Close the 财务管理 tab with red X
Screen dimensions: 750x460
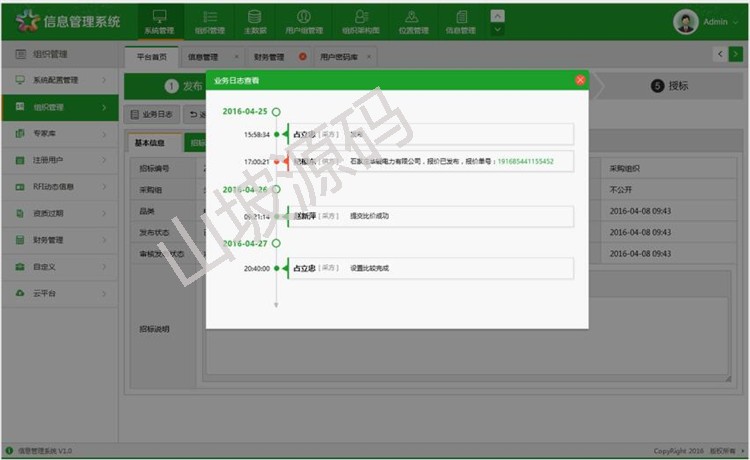302,56
